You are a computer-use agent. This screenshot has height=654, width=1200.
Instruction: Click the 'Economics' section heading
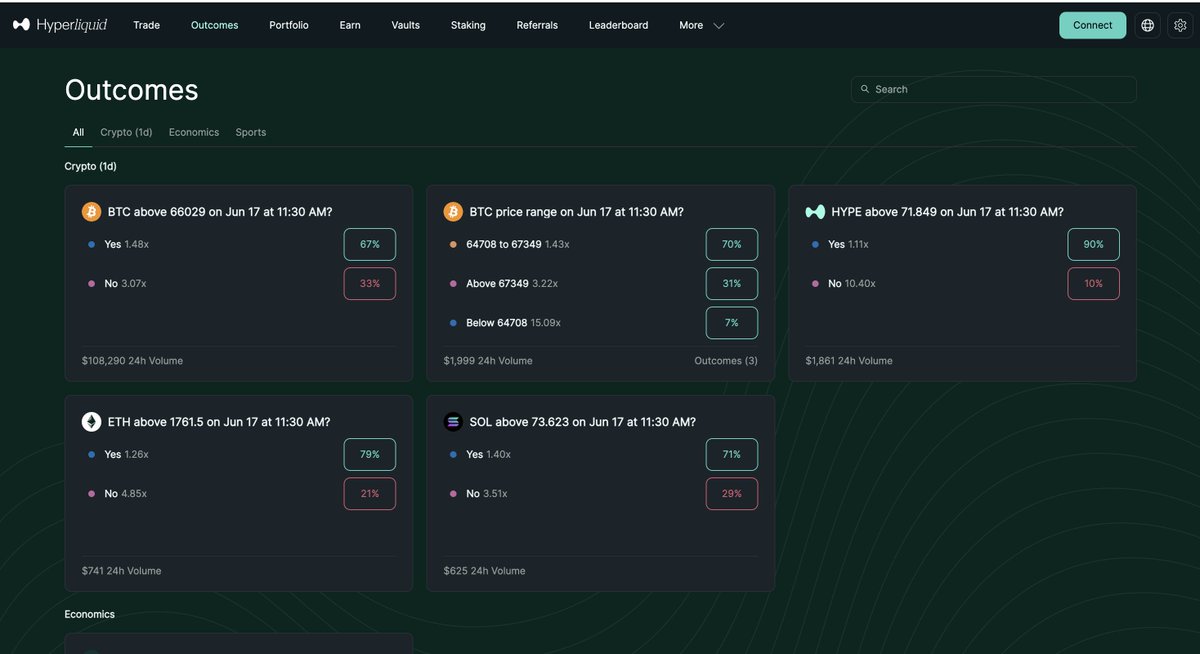pyautogui.click(x=90, y=614)
